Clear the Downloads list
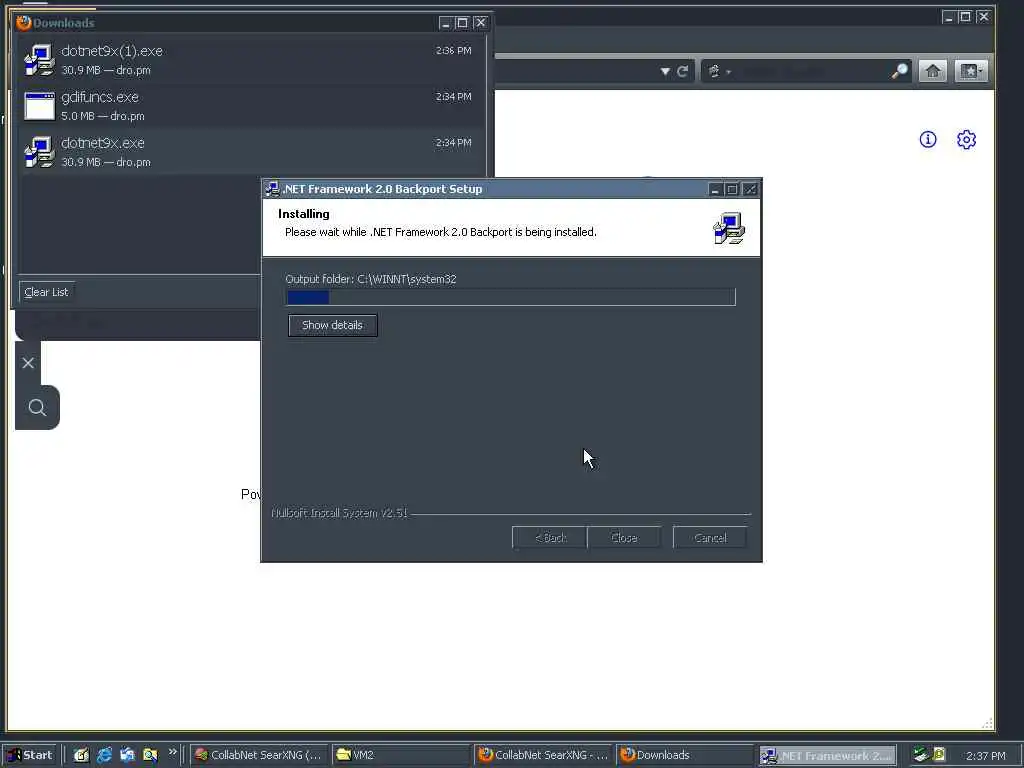The image size is (1024, 768). coord(46,292)
